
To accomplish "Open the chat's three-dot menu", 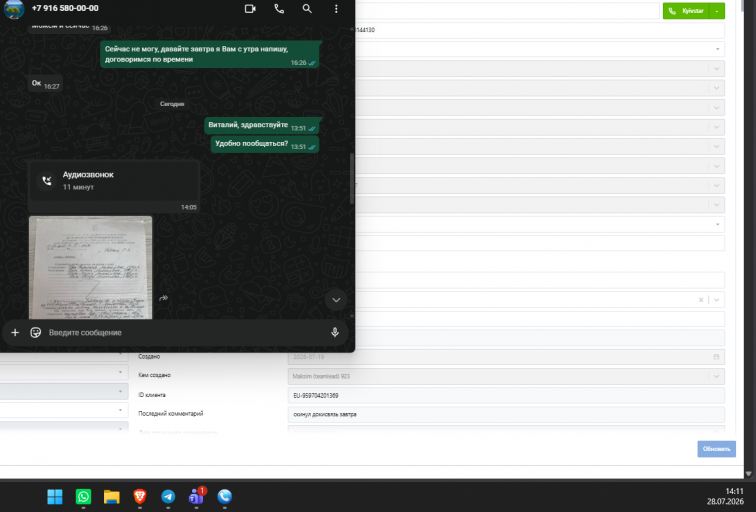I will pos(336,9).
